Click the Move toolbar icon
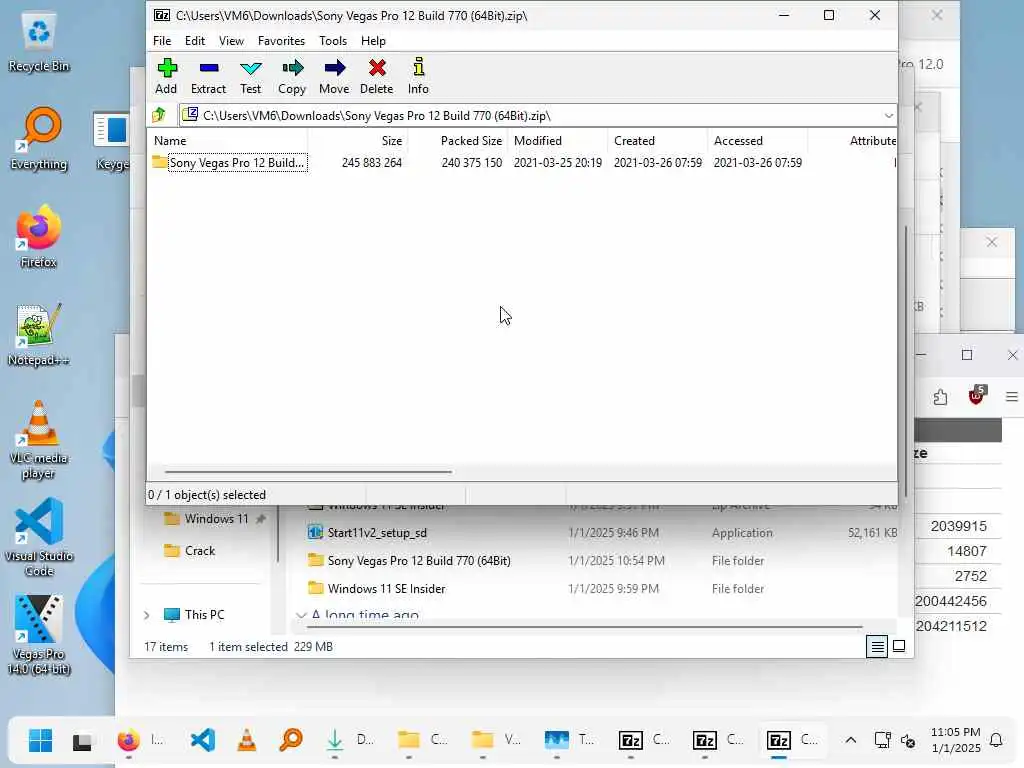The height and width of the screenshot is (768, 1024). 334,76
